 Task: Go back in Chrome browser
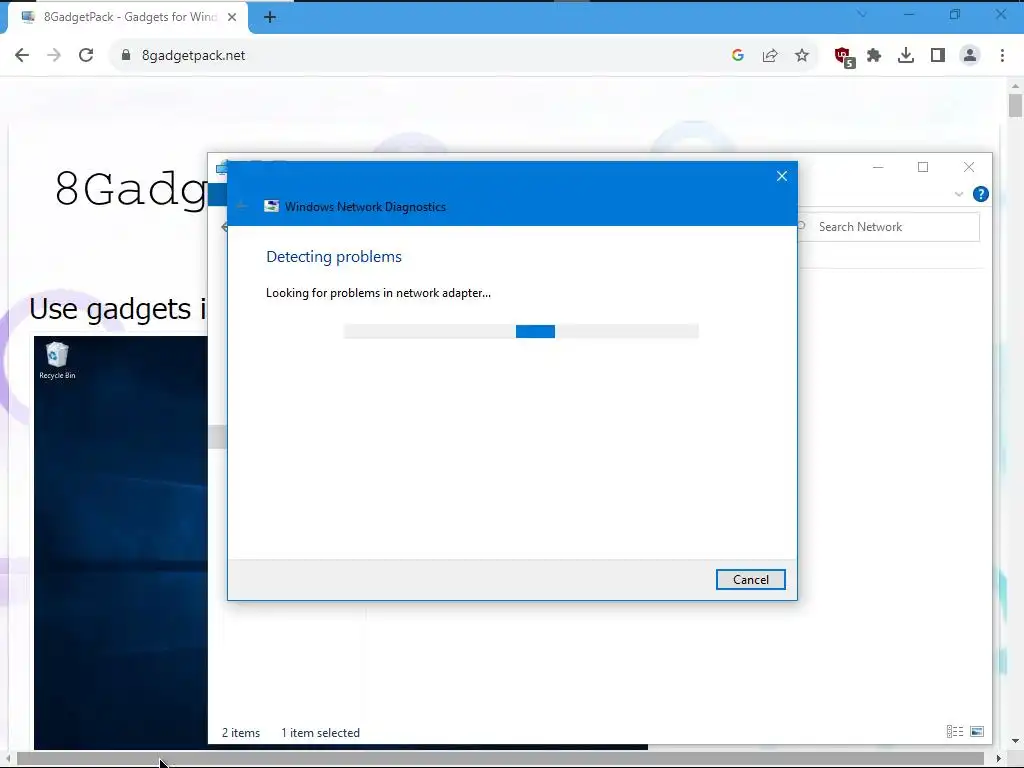click(x=22, y=56)
